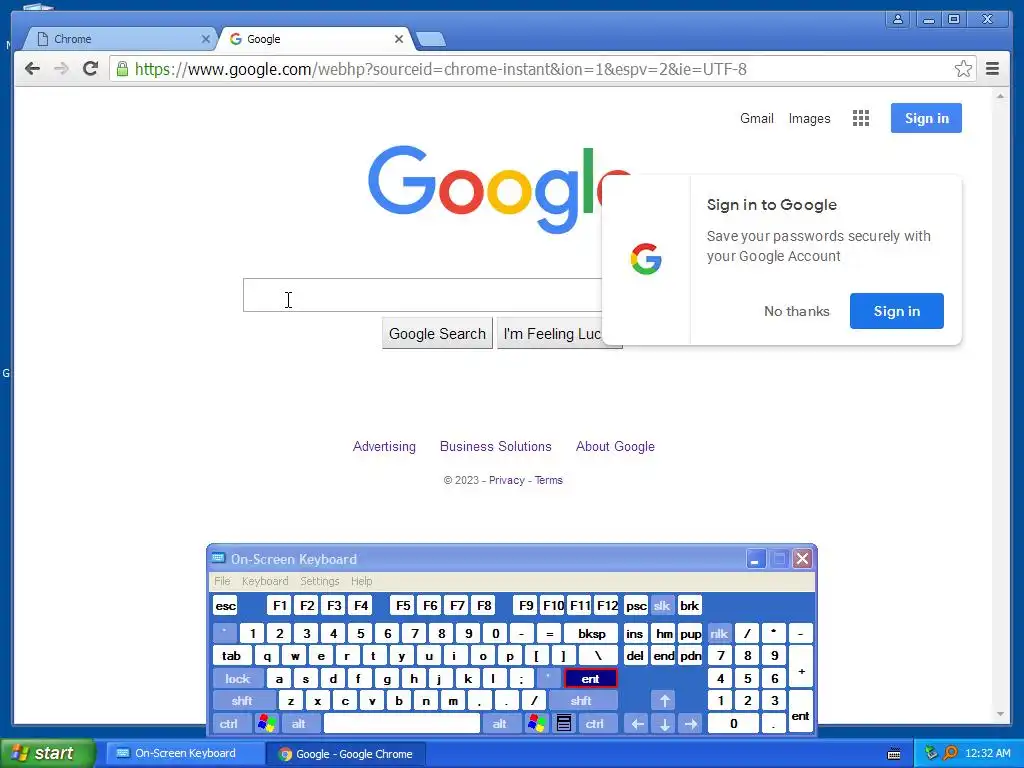Click the up arrow key
Viewport: 1024px width, 768px height.
[664, 701]
